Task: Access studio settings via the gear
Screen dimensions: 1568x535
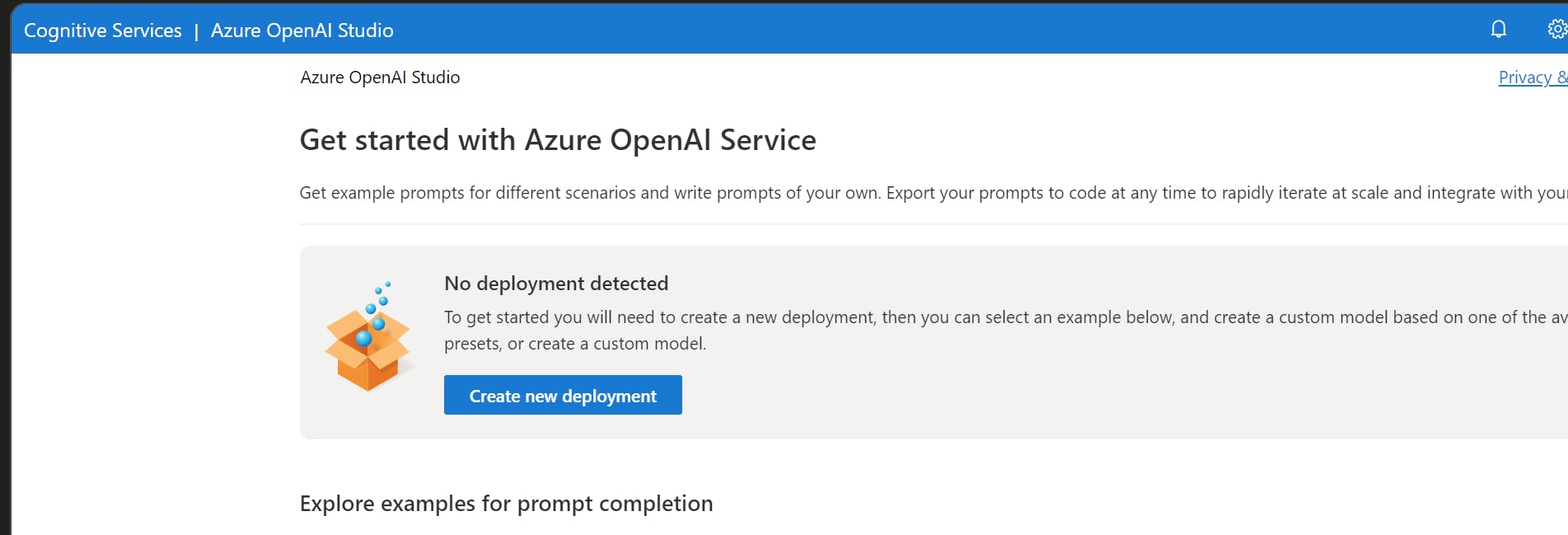Action: point(1557,29)
